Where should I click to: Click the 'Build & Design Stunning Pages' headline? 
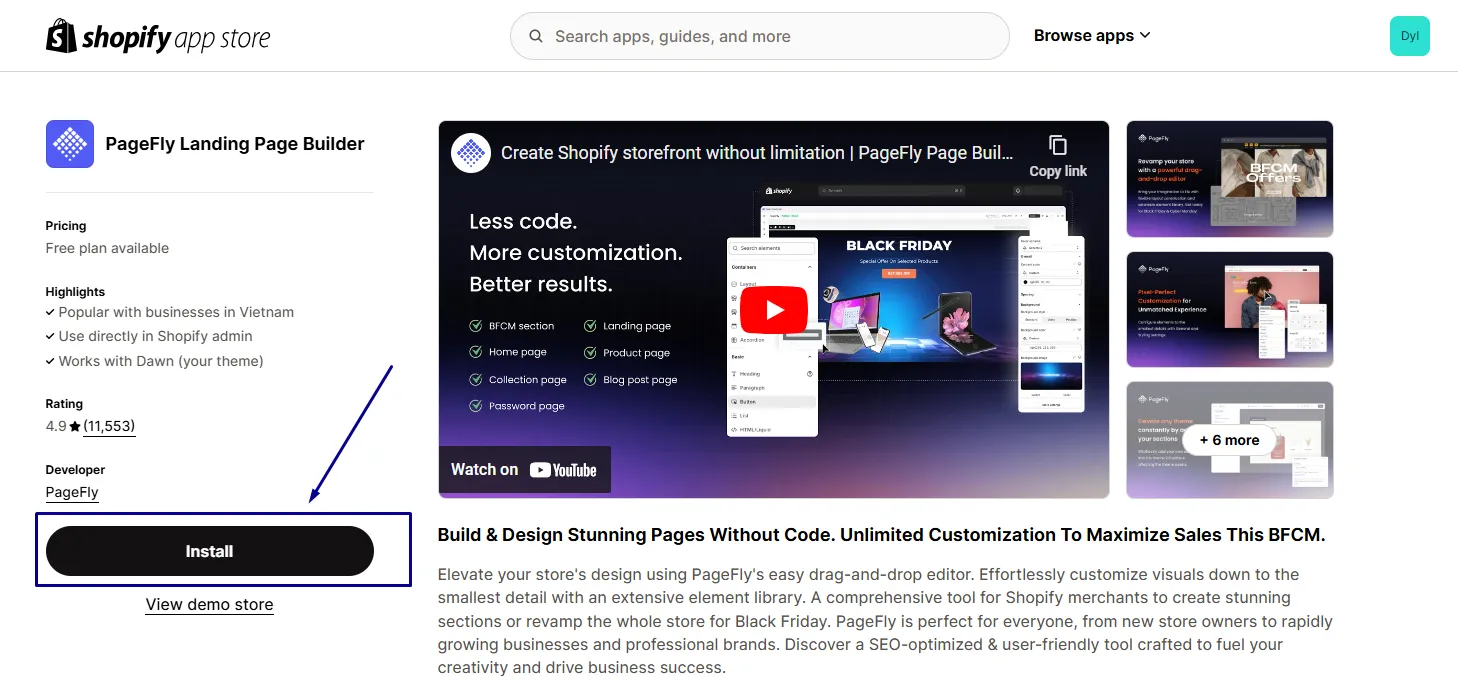pyautogui.click(x=881, y=535)
